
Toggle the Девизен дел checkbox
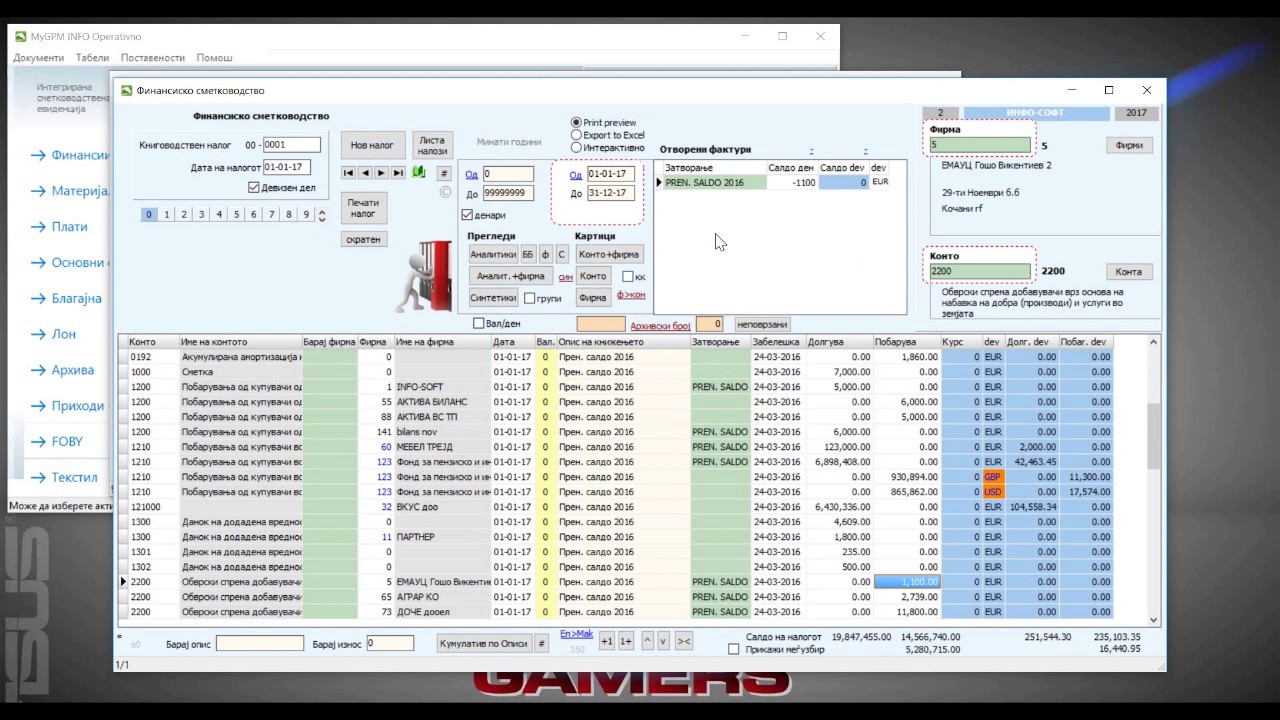[x=254, y=187]
